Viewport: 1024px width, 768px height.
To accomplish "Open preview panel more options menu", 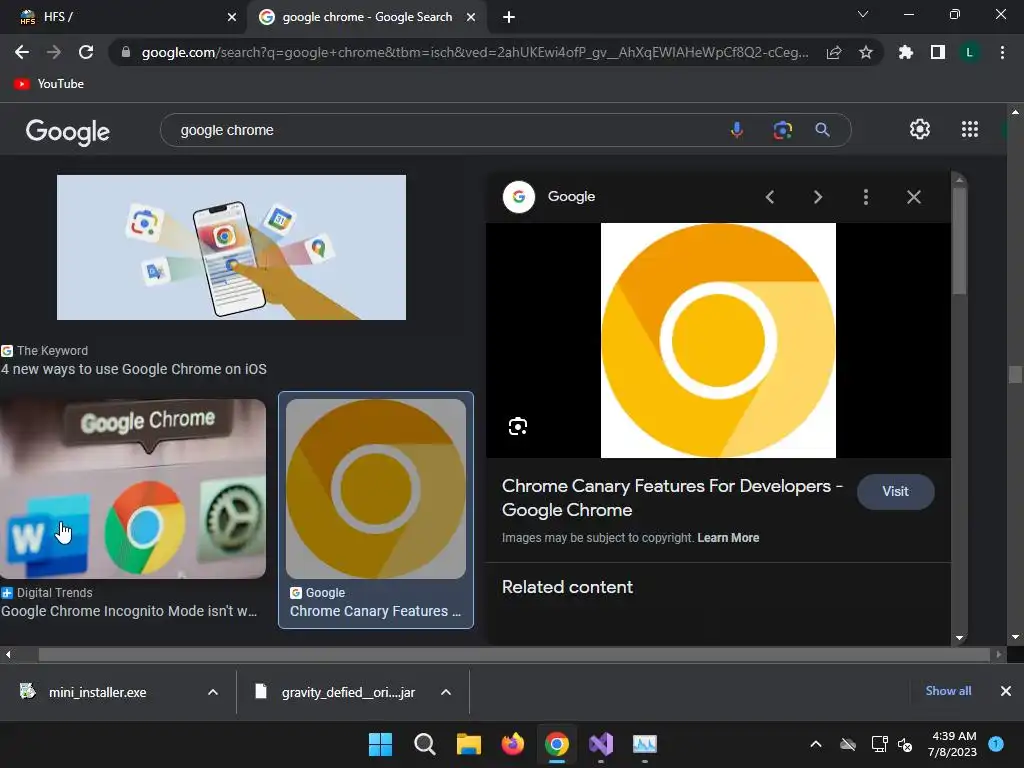I will coord(866,197).
